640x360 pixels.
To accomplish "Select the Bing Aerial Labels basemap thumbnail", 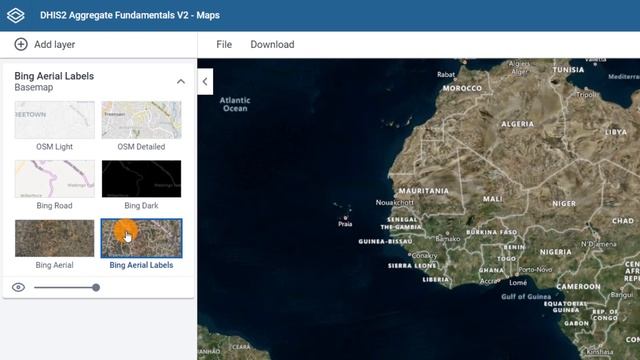I will pyautogui.click(x=141, y=238).
